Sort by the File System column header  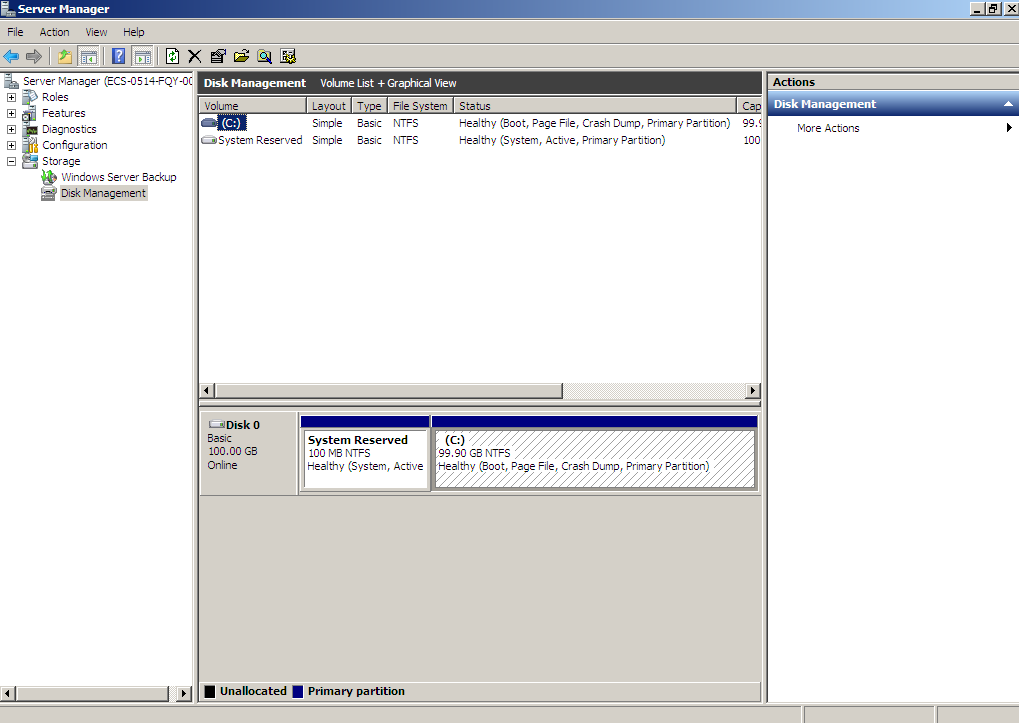click(420, 106)
